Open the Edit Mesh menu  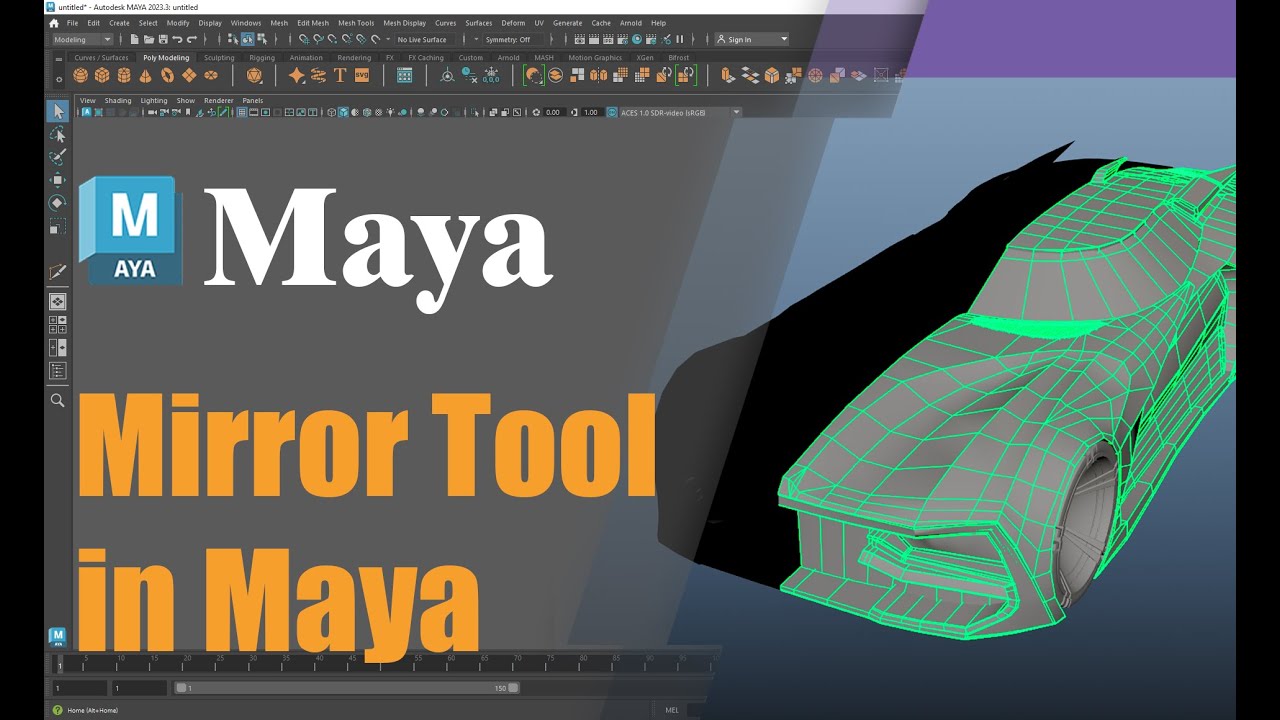tap(312, 23)
